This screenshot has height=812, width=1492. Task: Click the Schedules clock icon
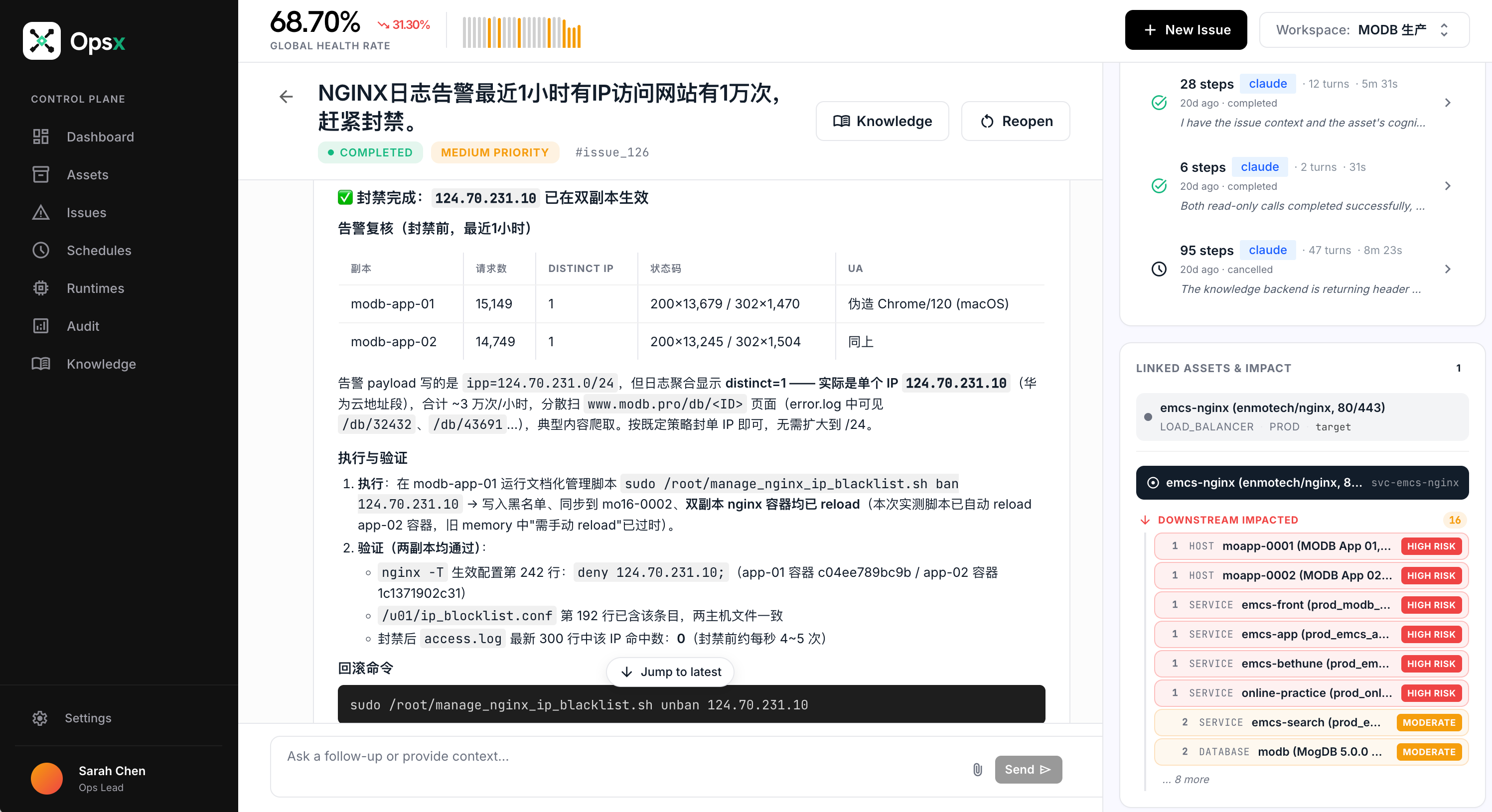pyautogui.click(x=40, y=250)
